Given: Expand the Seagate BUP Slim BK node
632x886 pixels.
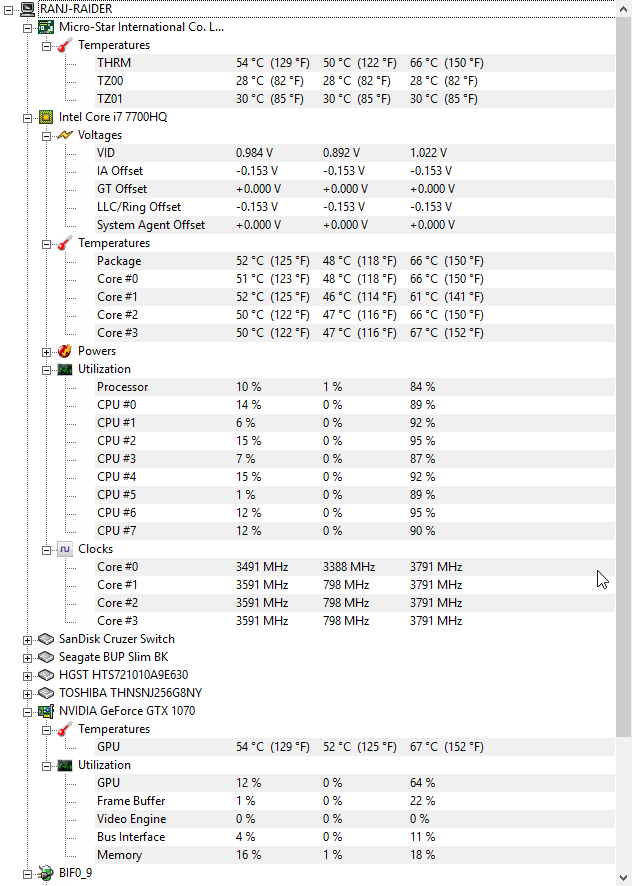Looking at the screenshot, I should 27,657.
